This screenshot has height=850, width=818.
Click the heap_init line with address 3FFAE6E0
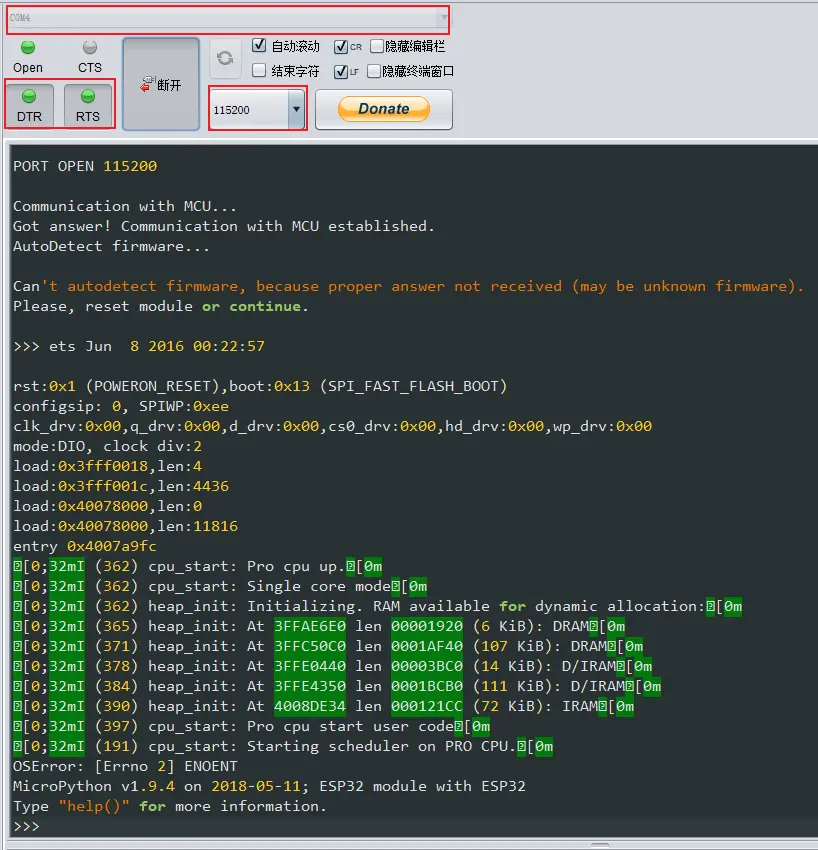pos(319,627)
